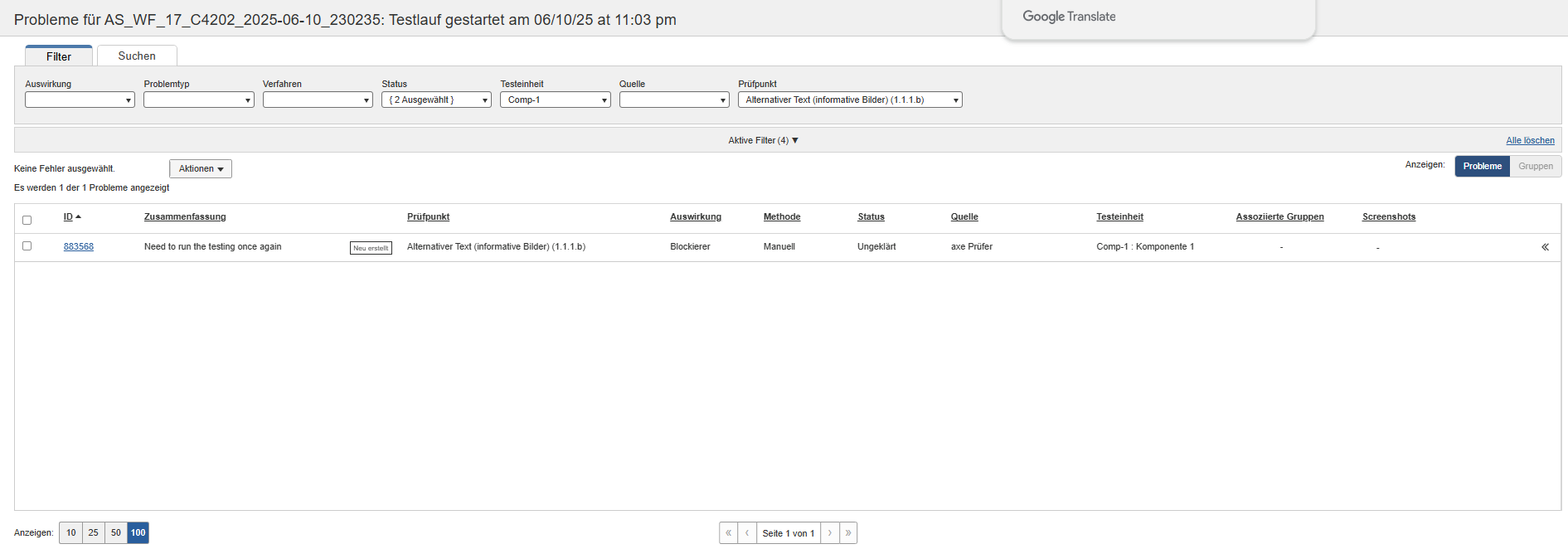
Task: Open the Status filter dropdown
Action: (436, 100)
